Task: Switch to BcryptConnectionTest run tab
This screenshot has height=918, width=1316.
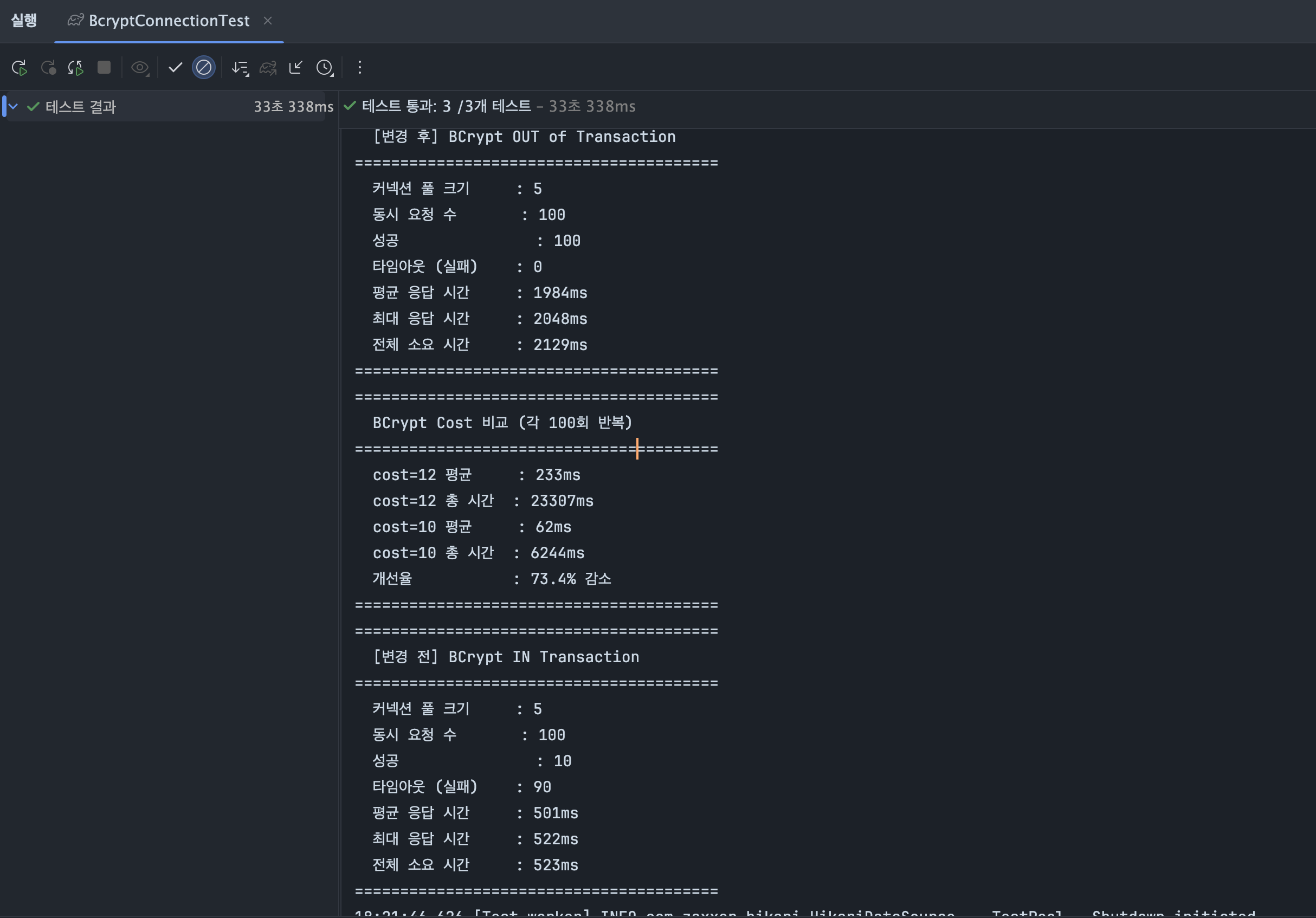Action: [169, 21]
